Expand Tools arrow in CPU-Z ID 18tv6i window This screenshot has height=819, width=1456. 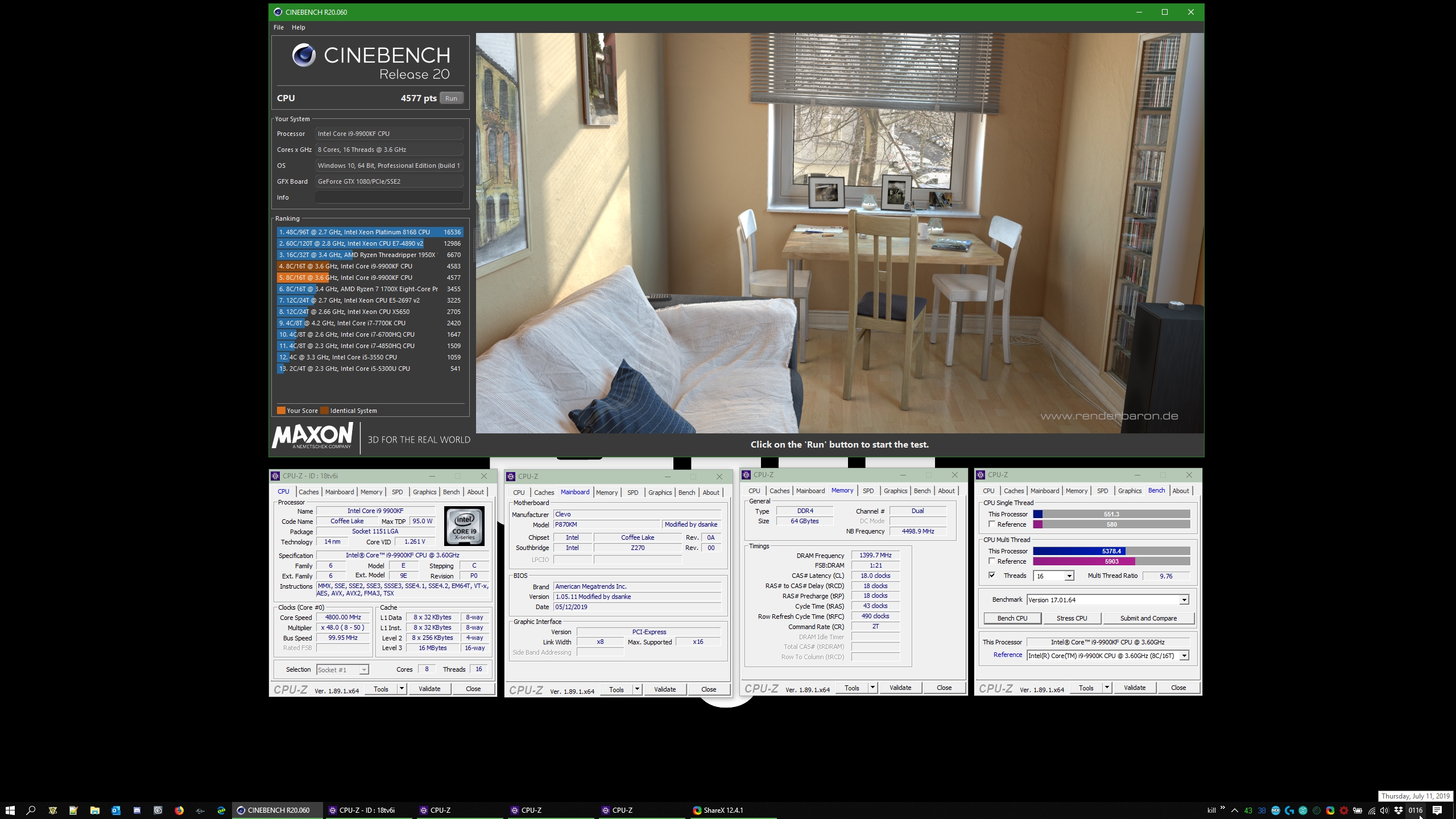402,689
